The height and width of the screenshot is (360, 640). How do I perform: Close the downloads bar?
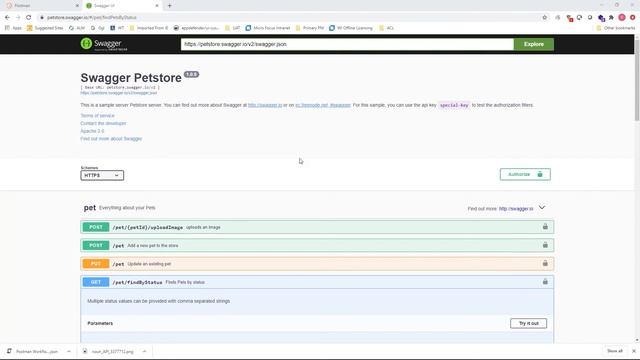pos(633,351)
